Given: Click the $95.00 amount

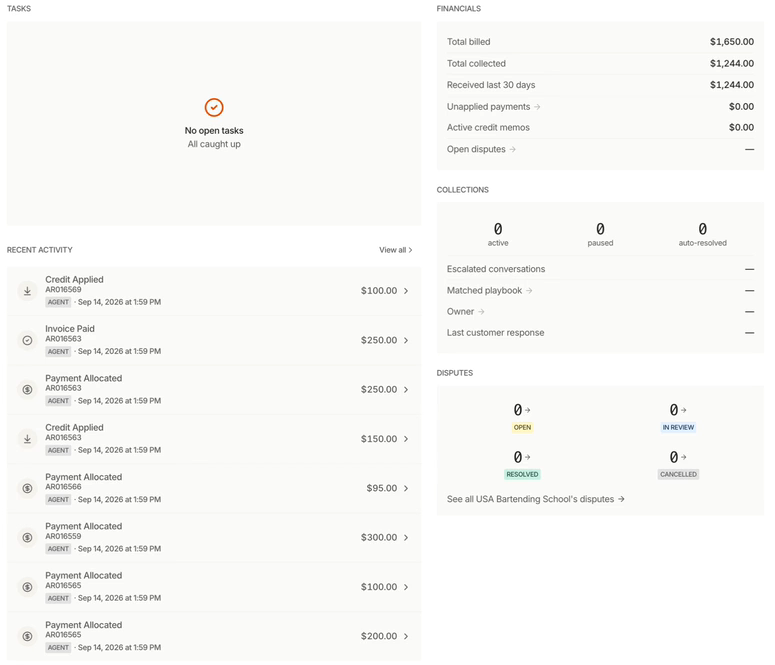Looking at the screenshot, I should click(382, 488).
